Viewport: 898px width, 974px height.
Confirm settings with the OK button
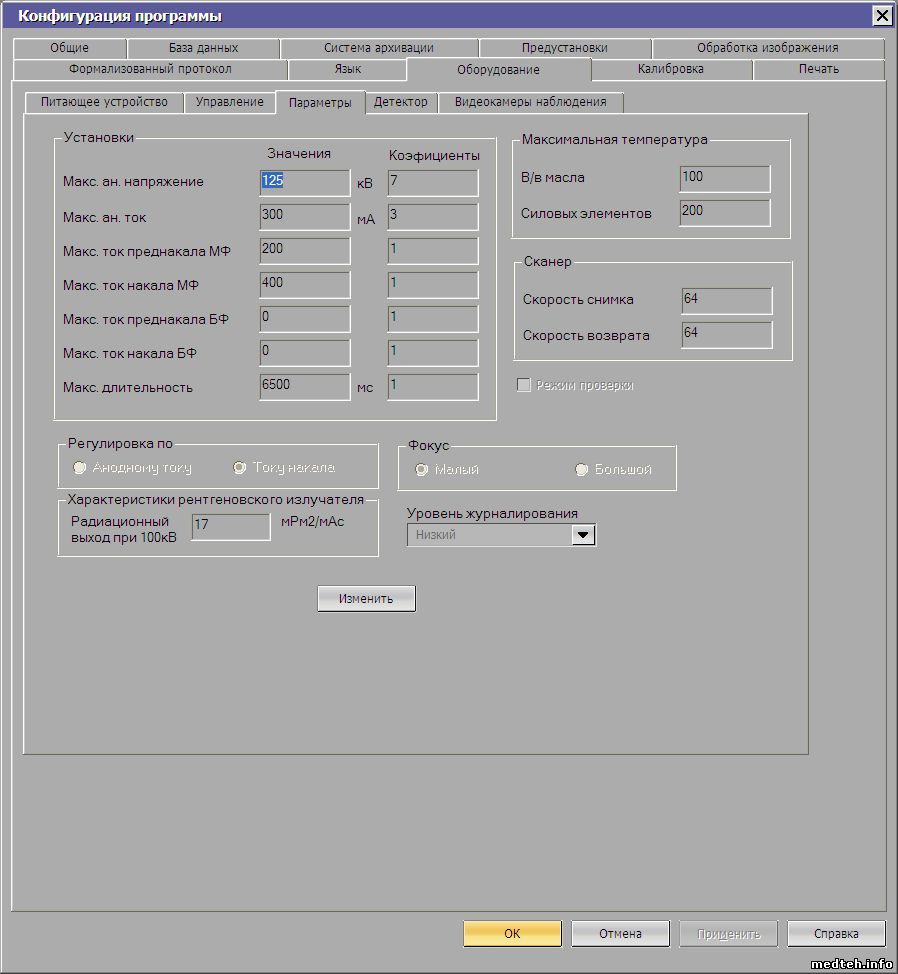point(512,933)
